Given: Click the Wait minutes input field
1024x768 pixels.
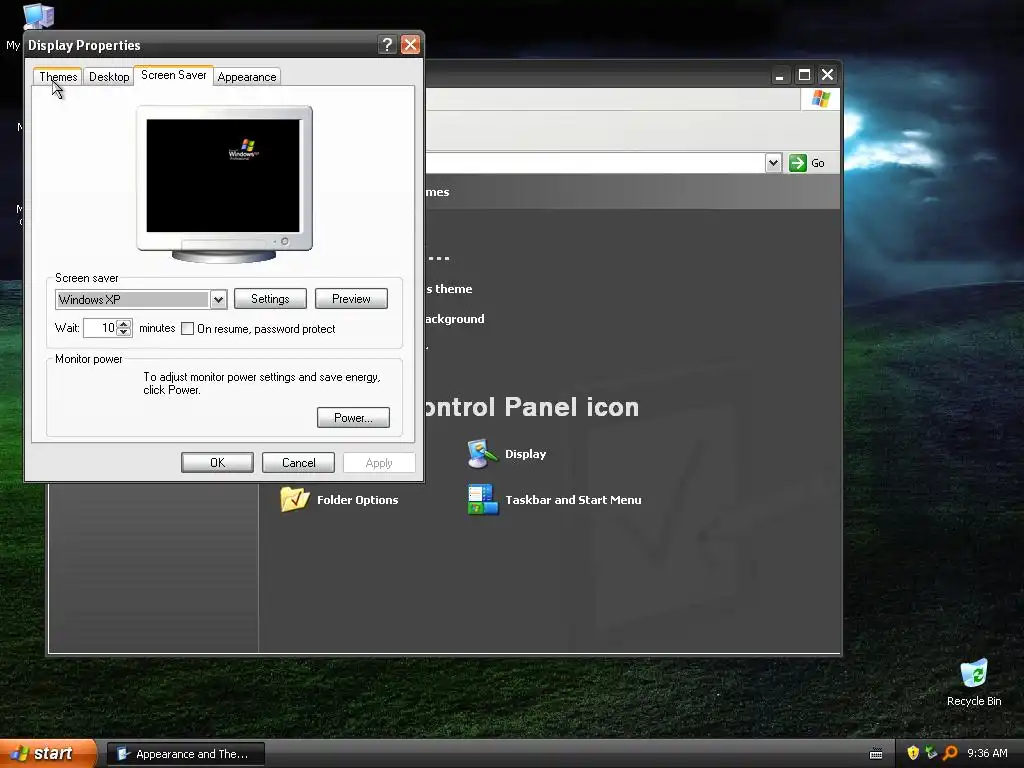Looking at the screenshot, I should 100,328.
